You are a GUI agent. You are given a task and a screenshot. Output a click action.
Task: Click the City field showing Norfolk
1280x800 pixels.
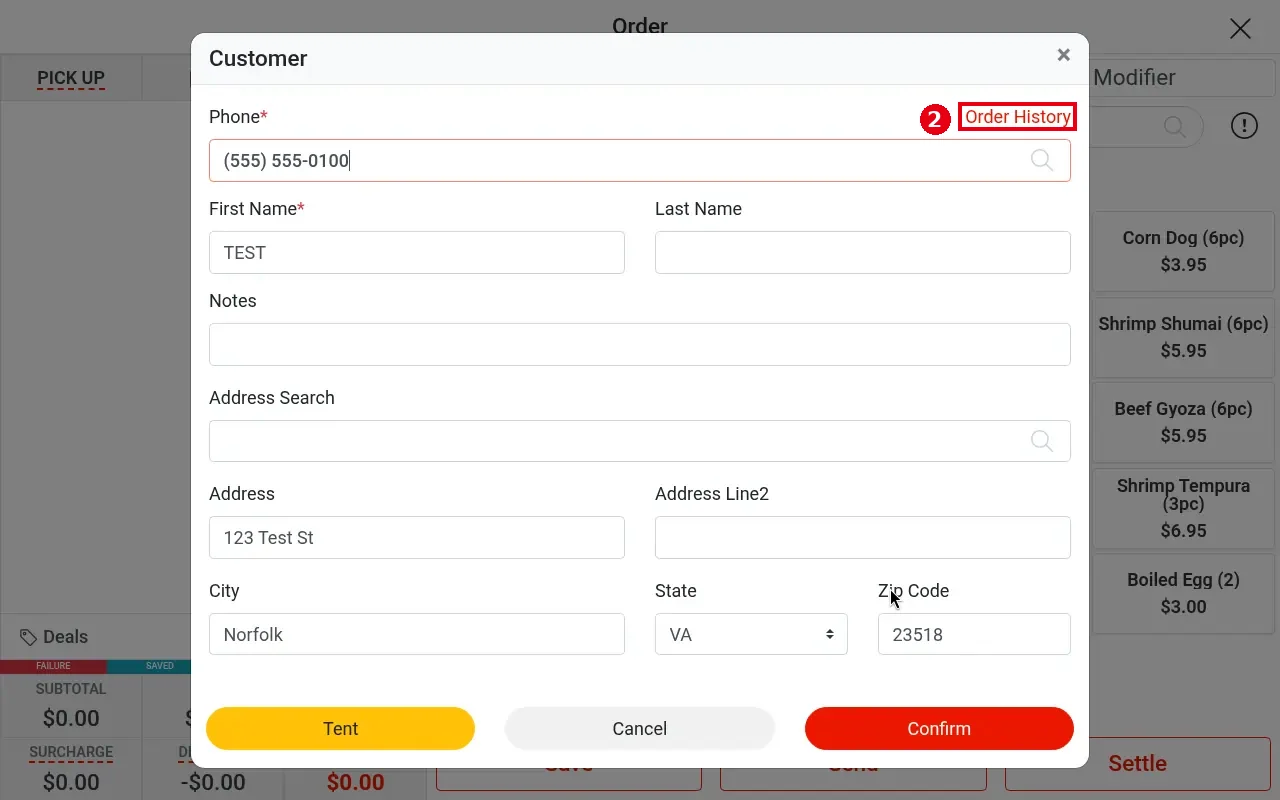[417, 634]
